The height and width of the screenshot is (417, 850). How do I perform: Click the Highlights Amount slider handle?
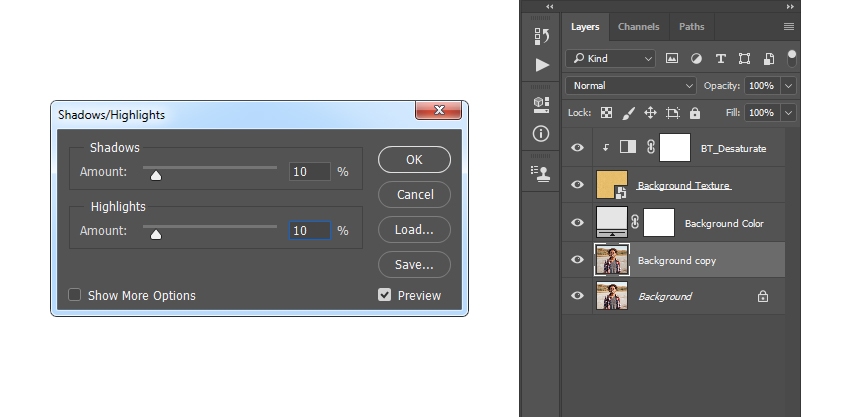point(156,234)
